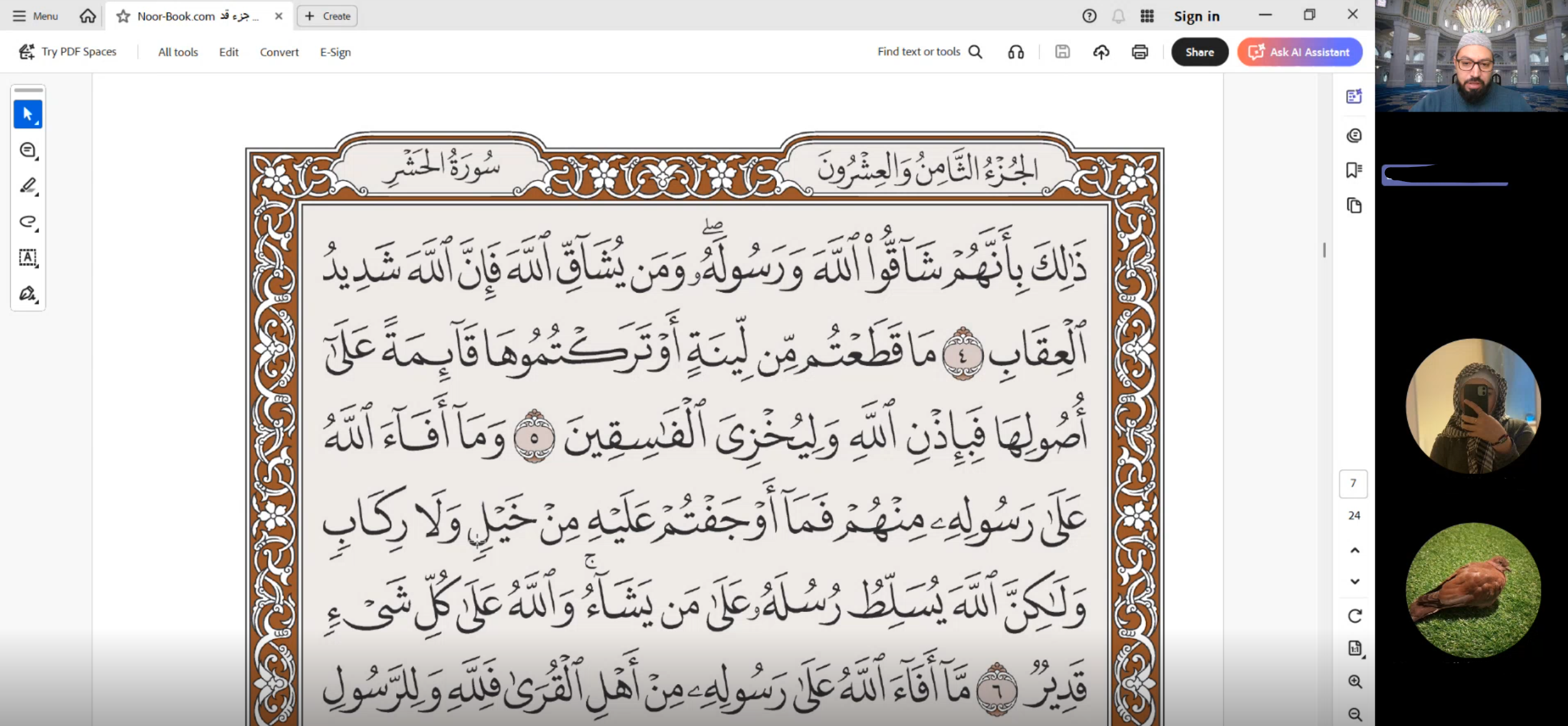Open the fill and sign tool
This screenshot has height=726, width=1568.
pos(28,293)
